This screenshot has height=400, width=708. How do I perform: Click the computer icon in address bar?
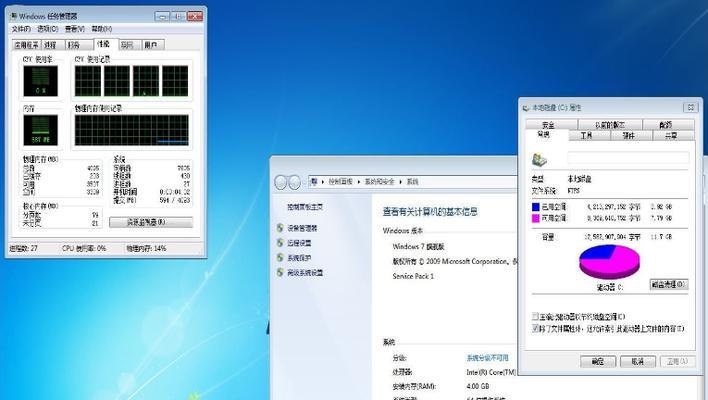click(x=313, y=181)
